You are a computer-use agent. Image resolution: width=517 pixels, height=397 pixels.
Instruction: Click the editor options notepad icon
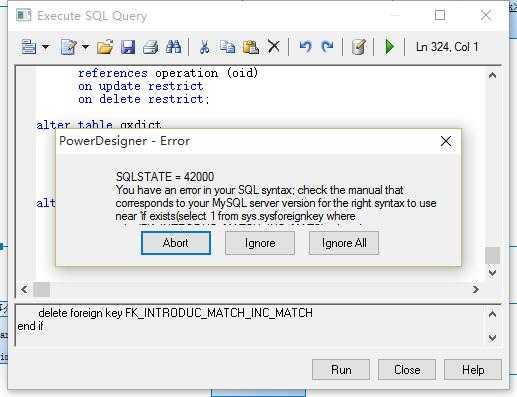[x=359, y=47]
